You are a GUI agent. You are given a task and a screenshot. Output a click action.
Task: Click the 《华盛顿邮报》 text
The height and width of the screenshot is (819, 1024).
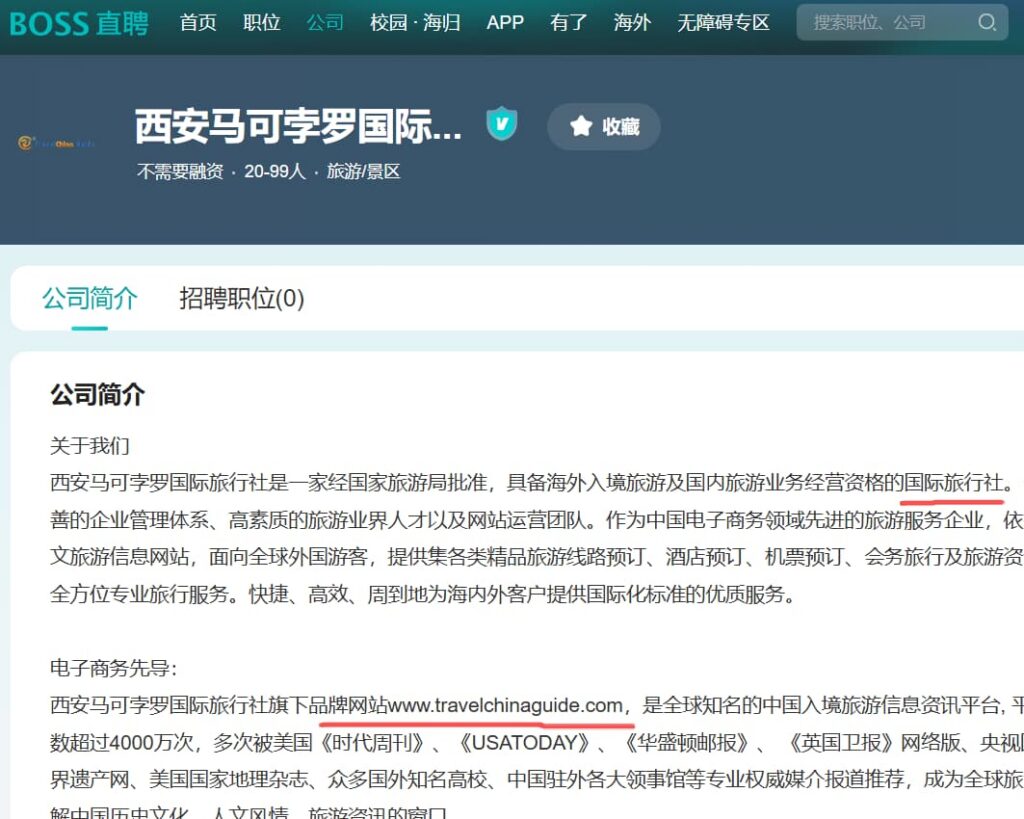(687, 743)
